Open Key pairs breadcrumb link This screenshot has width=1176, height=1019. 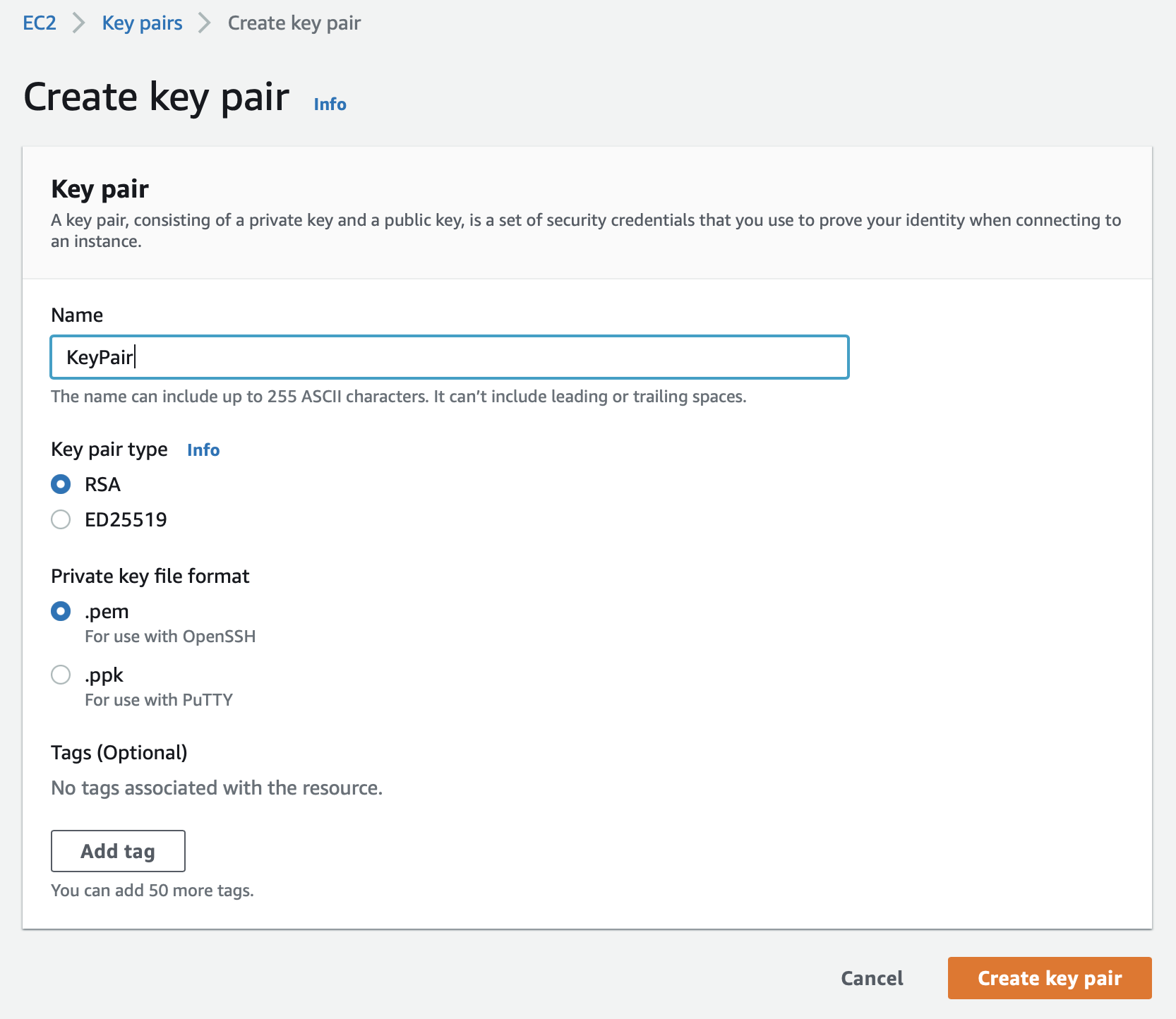point(142,23)
